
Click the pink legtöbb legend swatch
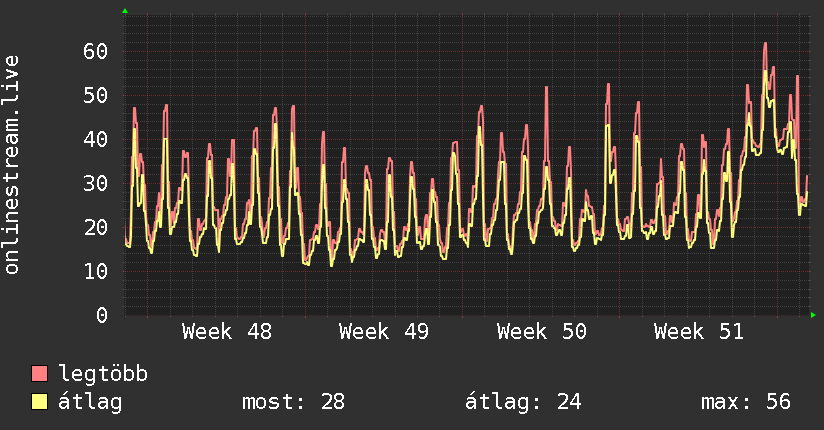[x=39, y=373]
